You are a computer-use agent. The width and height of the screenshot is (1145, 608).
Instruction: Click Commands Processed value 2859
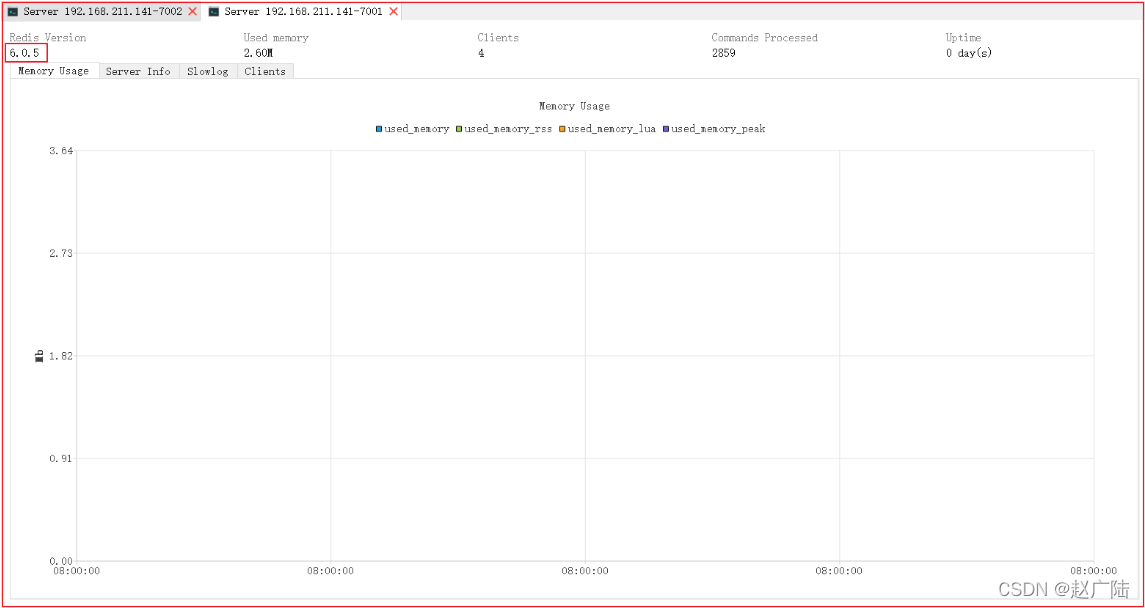click(723, 53)
